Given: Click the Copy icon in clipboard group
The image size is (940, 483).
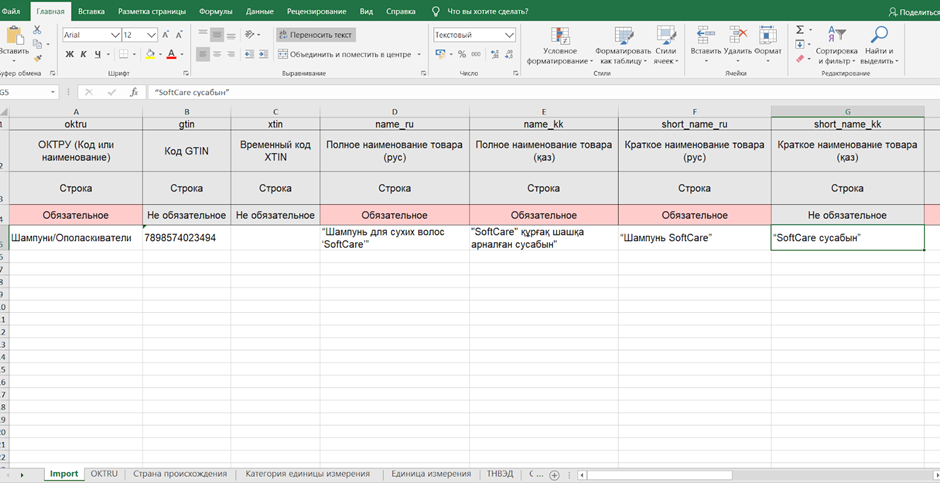Looking at the screenshot, I should coord(37,44).
